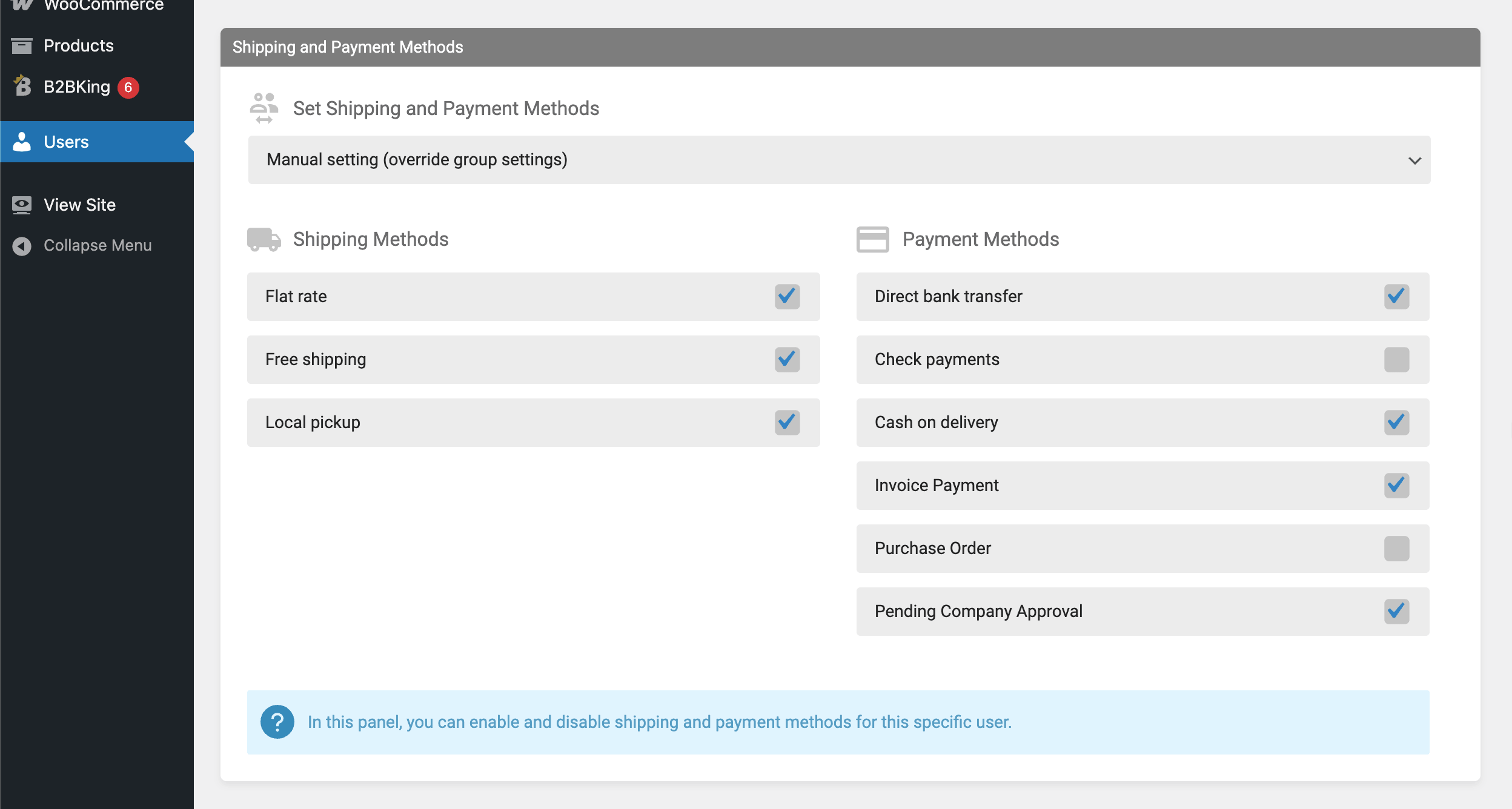Screen dimensions: 1512x809
Task: Enable the Check payments checkbox
Action: 1396,360
